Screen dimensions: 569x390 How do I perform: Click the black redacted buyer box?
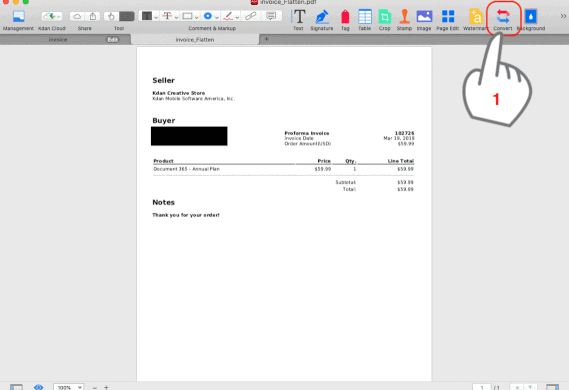[x=189, y=136]
